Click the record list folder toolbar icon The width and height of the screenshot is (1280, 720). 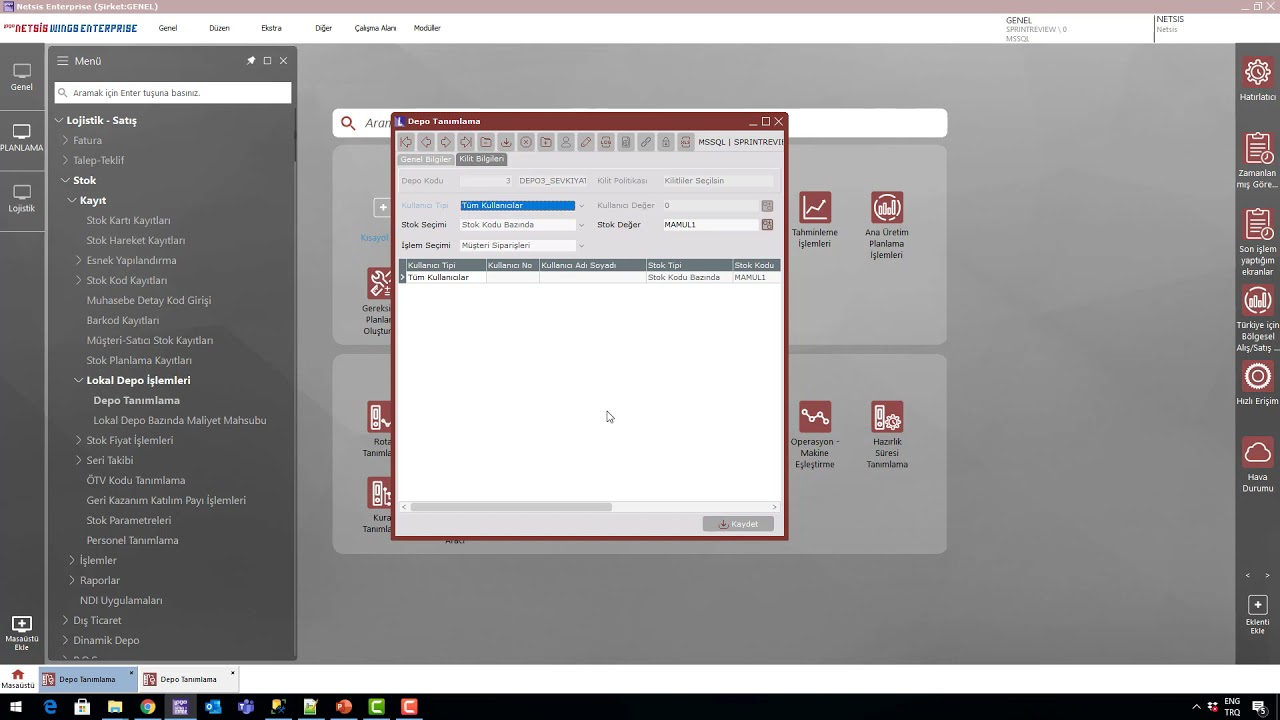click(486, 142)
